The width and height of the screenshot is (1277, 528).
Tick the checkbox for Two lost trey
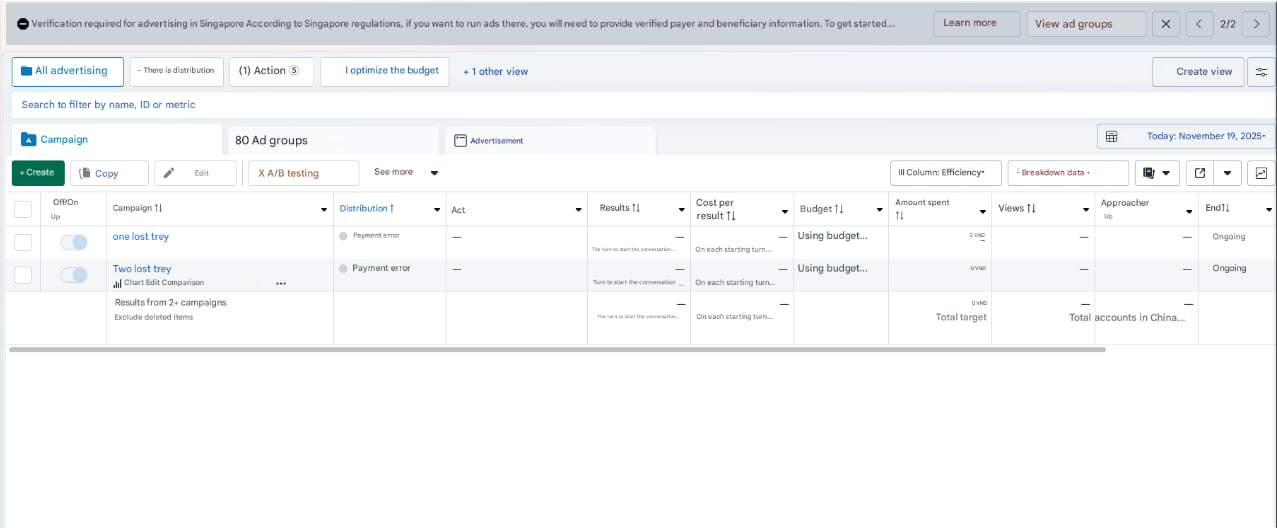click(23, 275)
